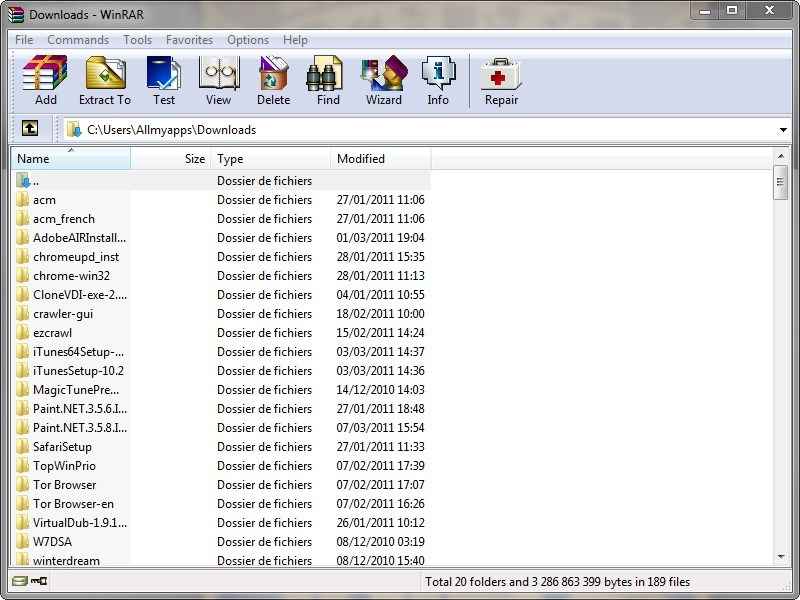Click the scrollbar down arrow
Viewport: 800px width, 600px height.
[x=781, y=557]
